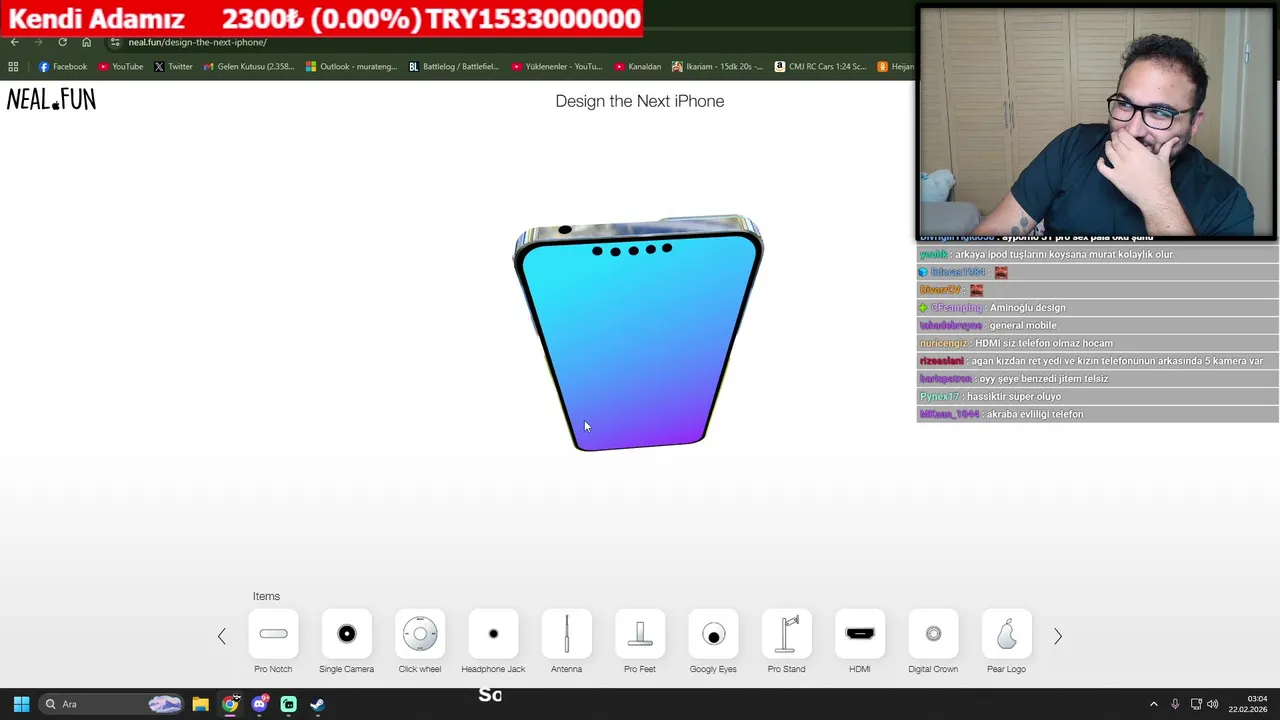Click the iPhone 3D model
This screenshot has height=720, width=1280.
(x=638, y=332)
